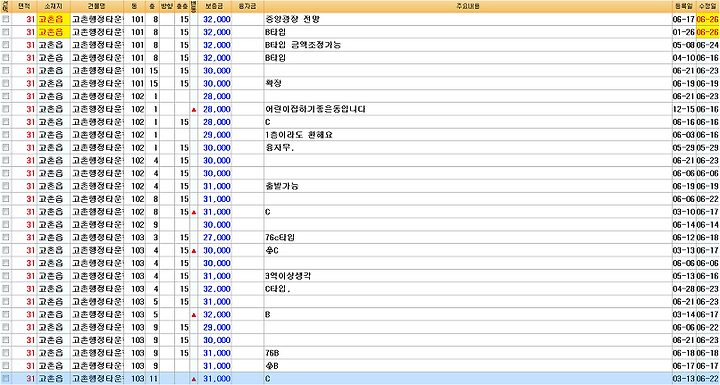Select the registration date 04-28

[684, 289]
